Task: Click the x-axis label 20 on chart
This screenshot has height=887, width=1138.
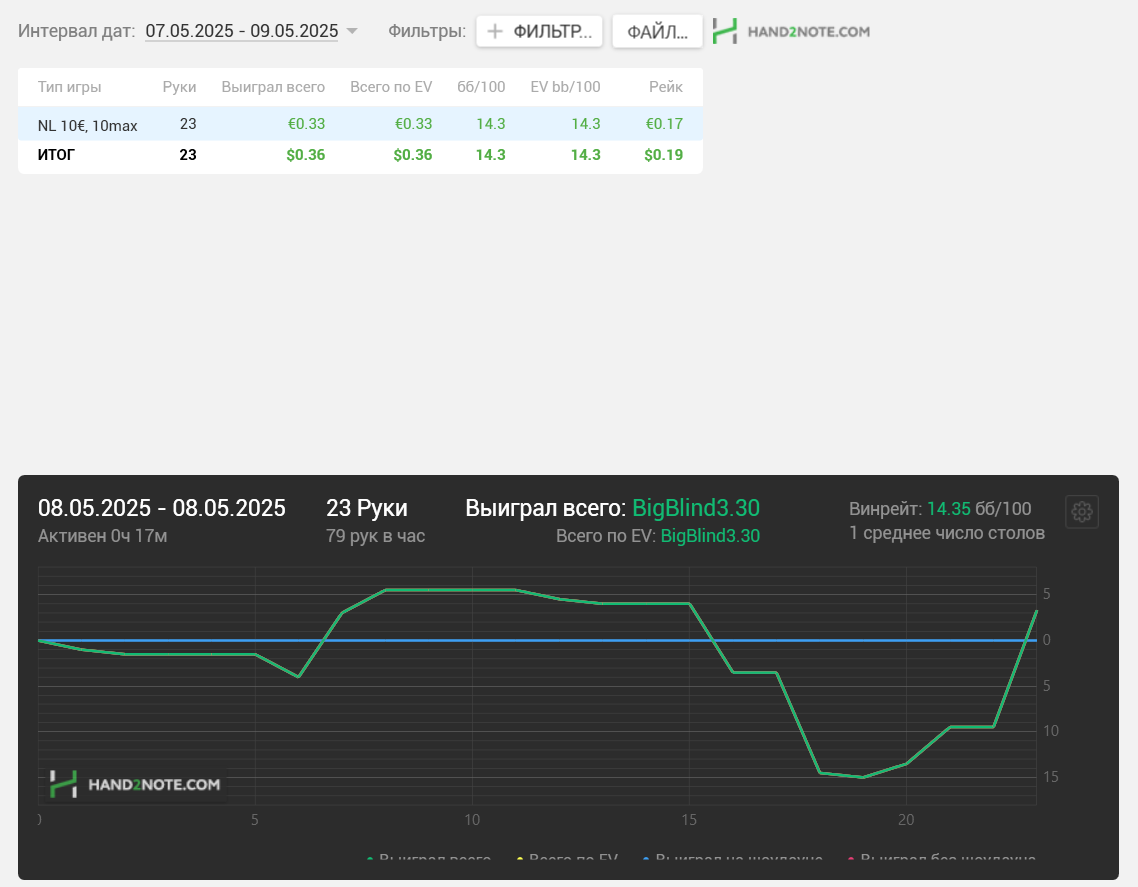Action: point(906,820)
